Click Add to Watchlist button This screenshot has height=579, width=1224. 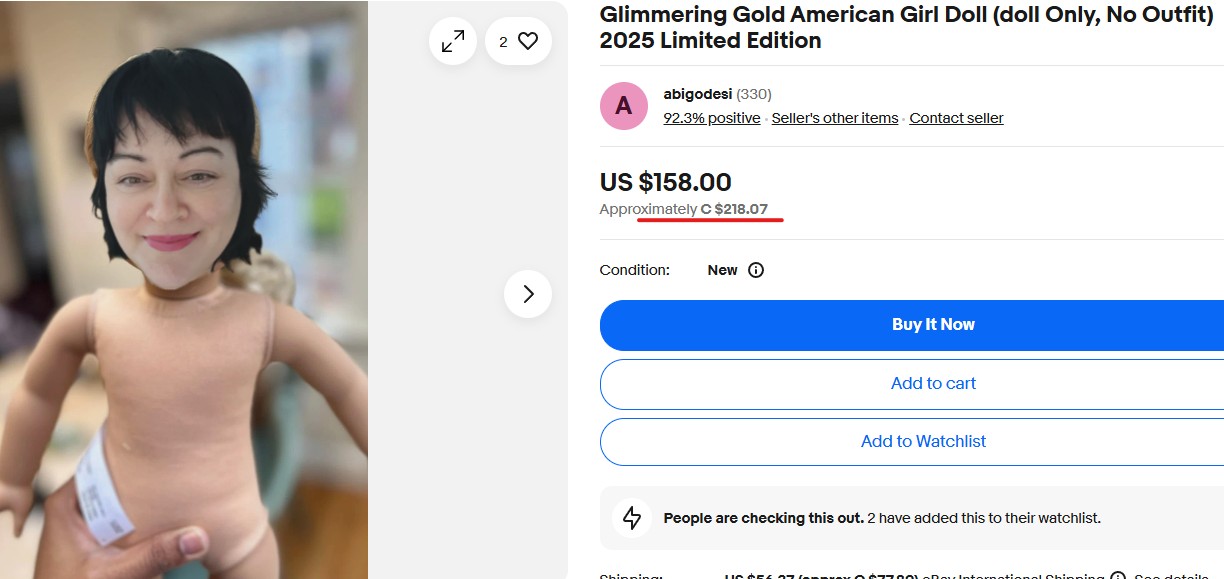click(x=923, y=441)
